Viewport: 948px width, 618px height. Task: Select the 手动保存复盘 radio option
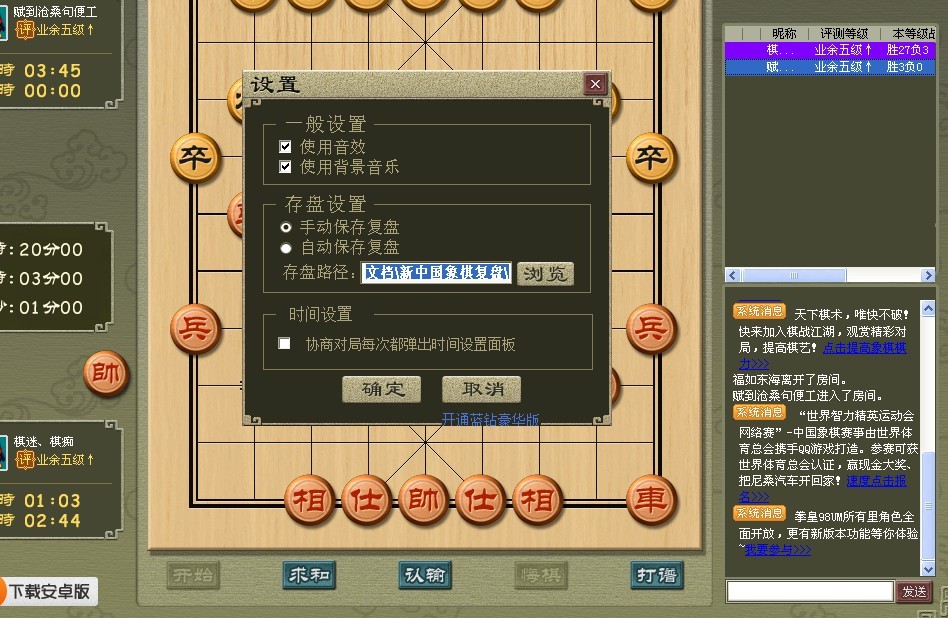point(286,227)
